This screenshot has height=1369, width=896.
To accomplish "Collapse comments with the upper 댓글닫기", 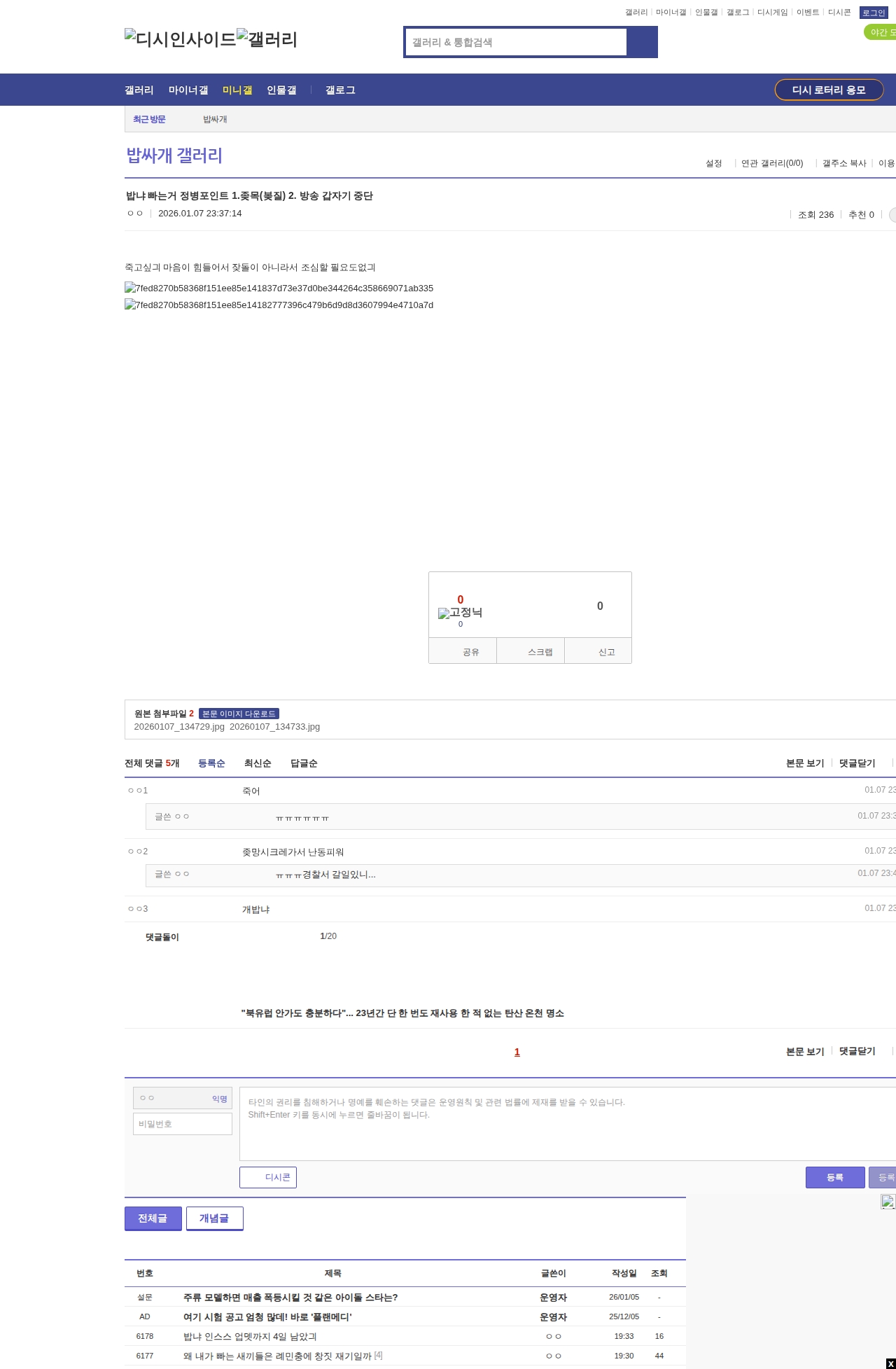I will point(857,763).
